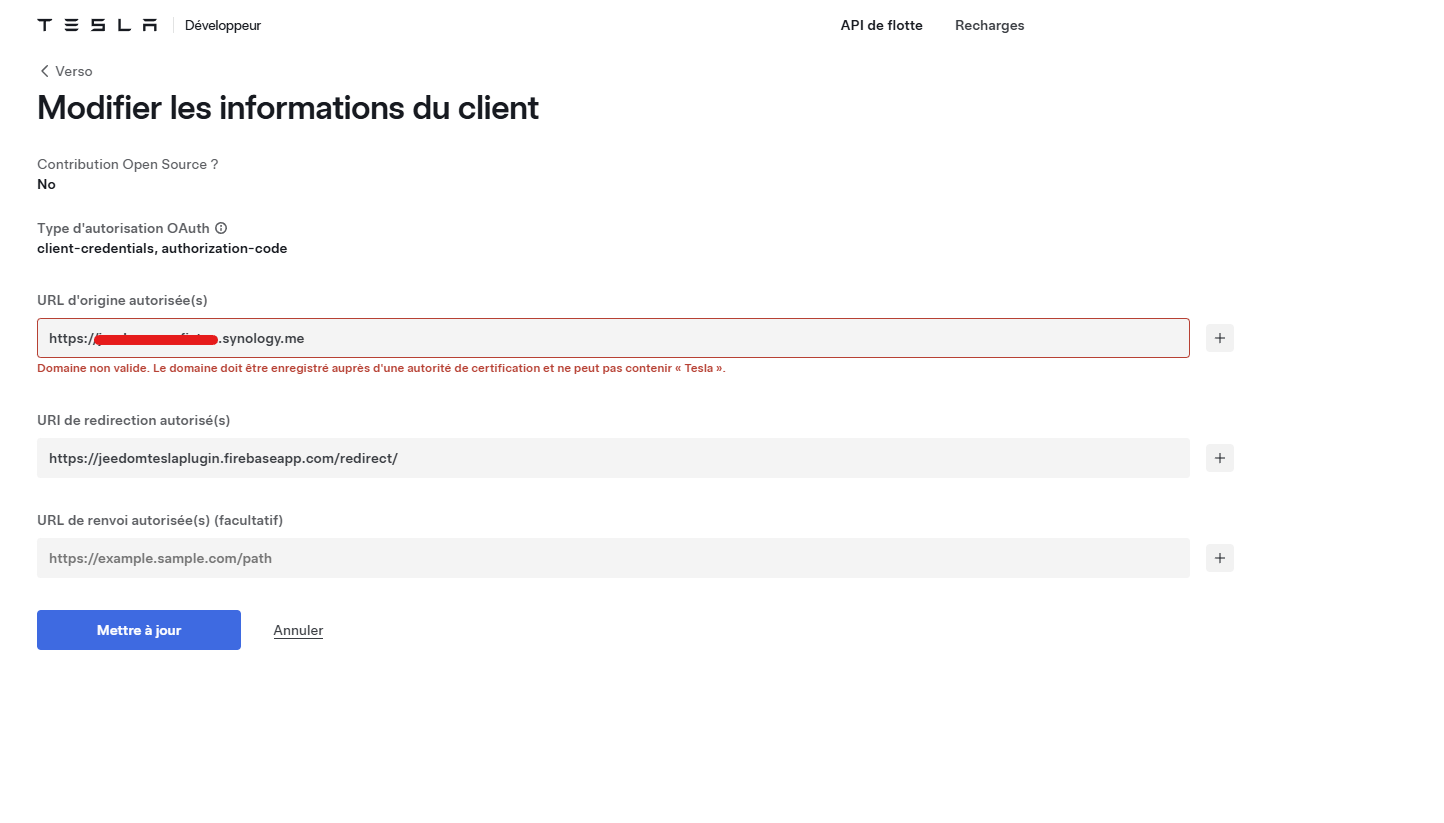Select the client-credentials, authorization-code value
The width and height of the screenshot is (1444, 823).
point(162,248)
